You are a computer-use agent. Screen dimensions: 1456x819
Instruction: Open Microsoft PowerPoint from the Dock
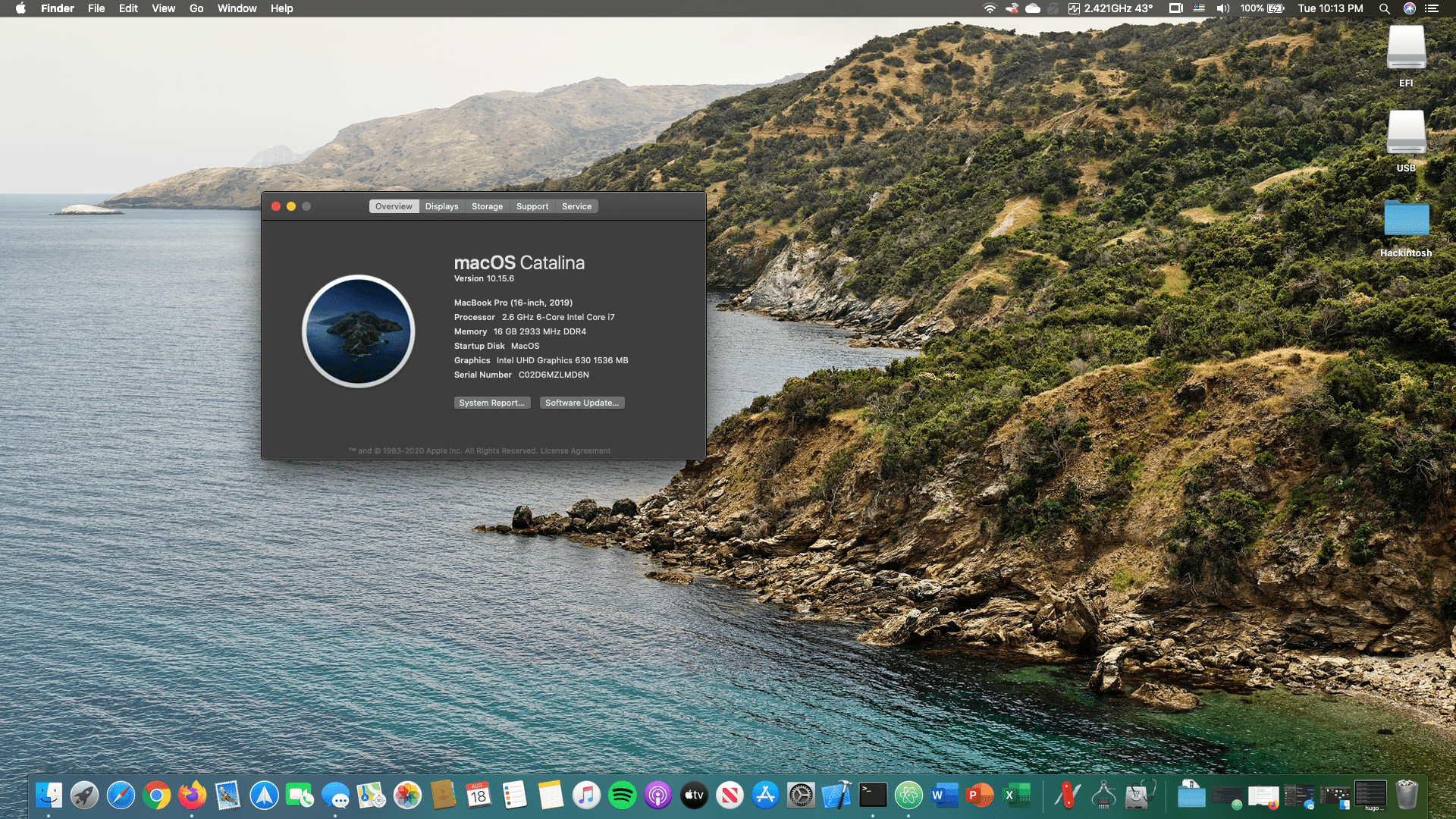click(x=975, y=796)
